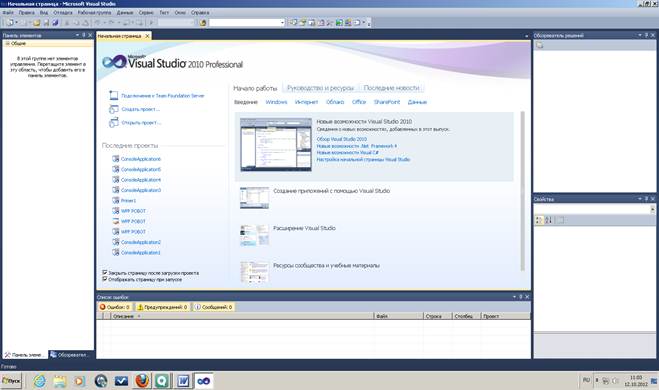
Task: Open the Отладка menu
Action: (x=63, y=13)
